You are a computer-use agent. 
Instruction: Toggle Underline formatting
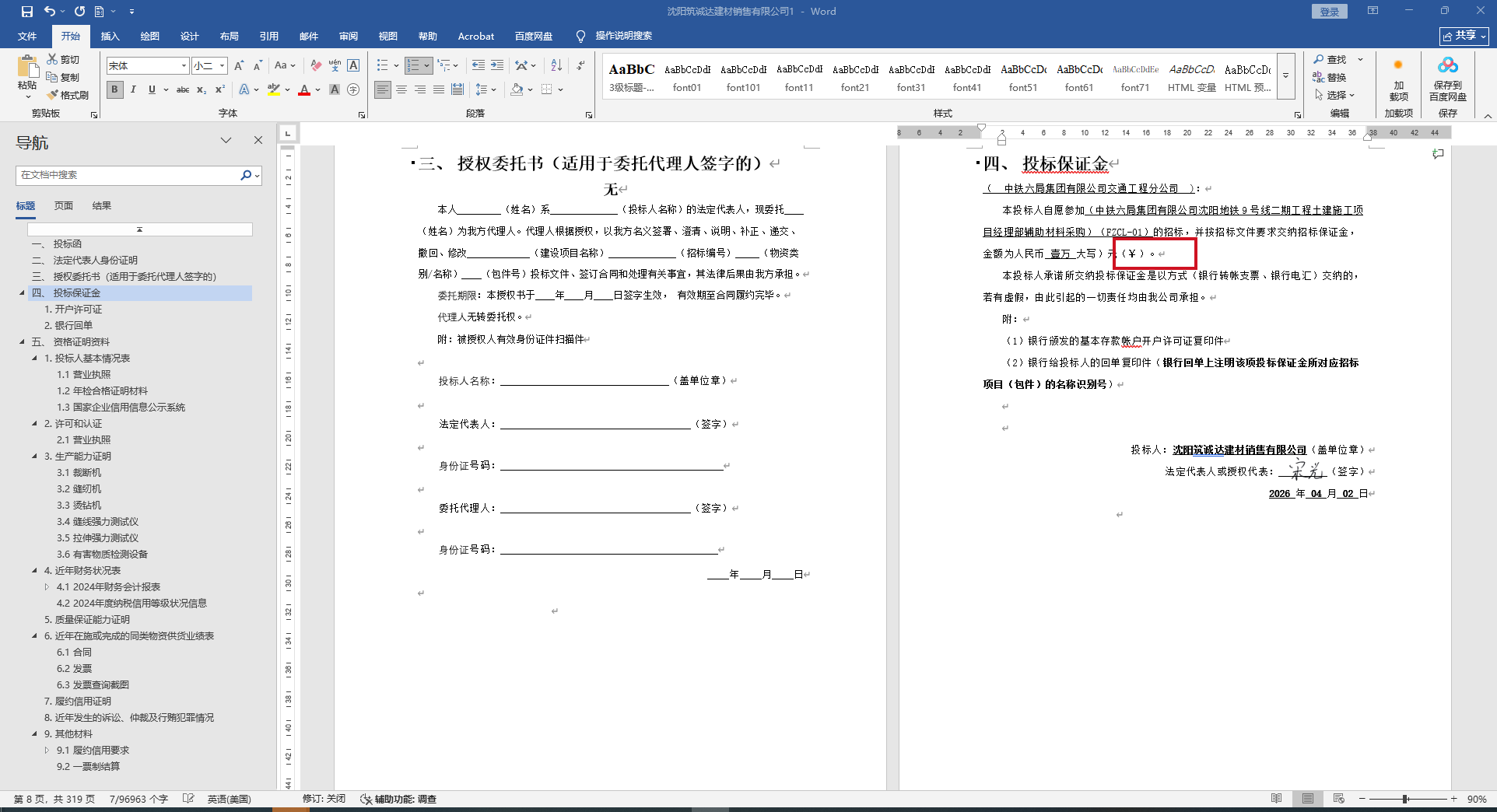point(152,89)
